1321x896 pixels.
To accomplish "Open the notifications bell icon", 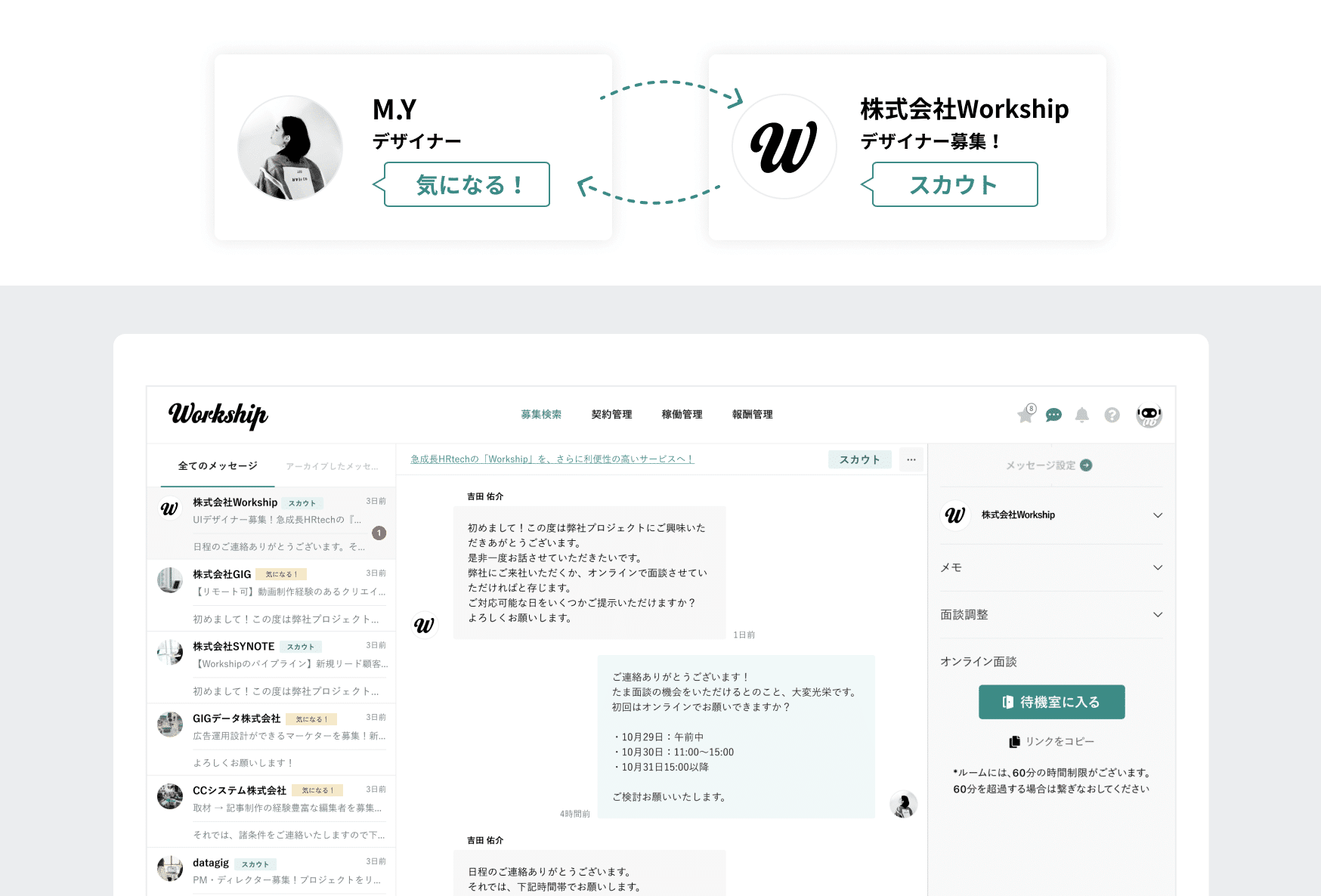I will pos(1082,415).
